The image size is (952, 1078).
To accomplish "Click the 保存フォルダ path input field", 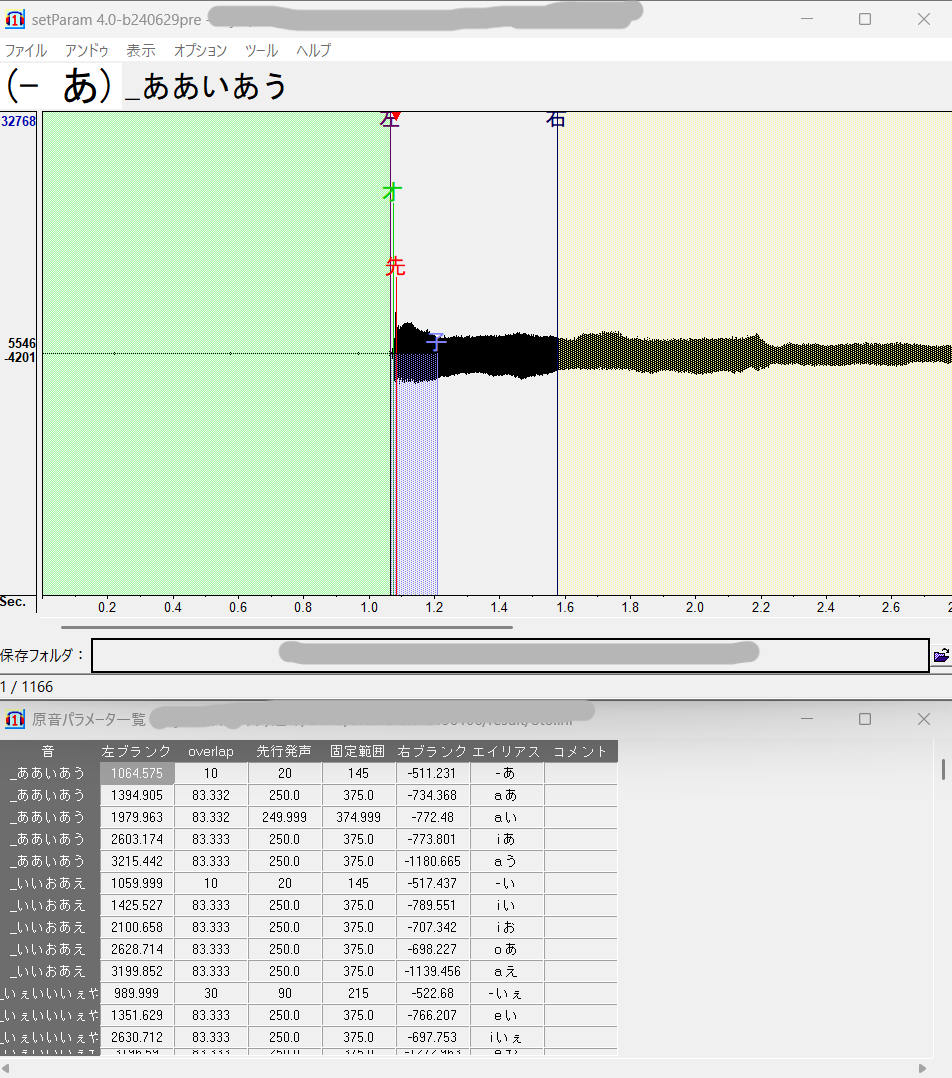I will click(511, 655).
